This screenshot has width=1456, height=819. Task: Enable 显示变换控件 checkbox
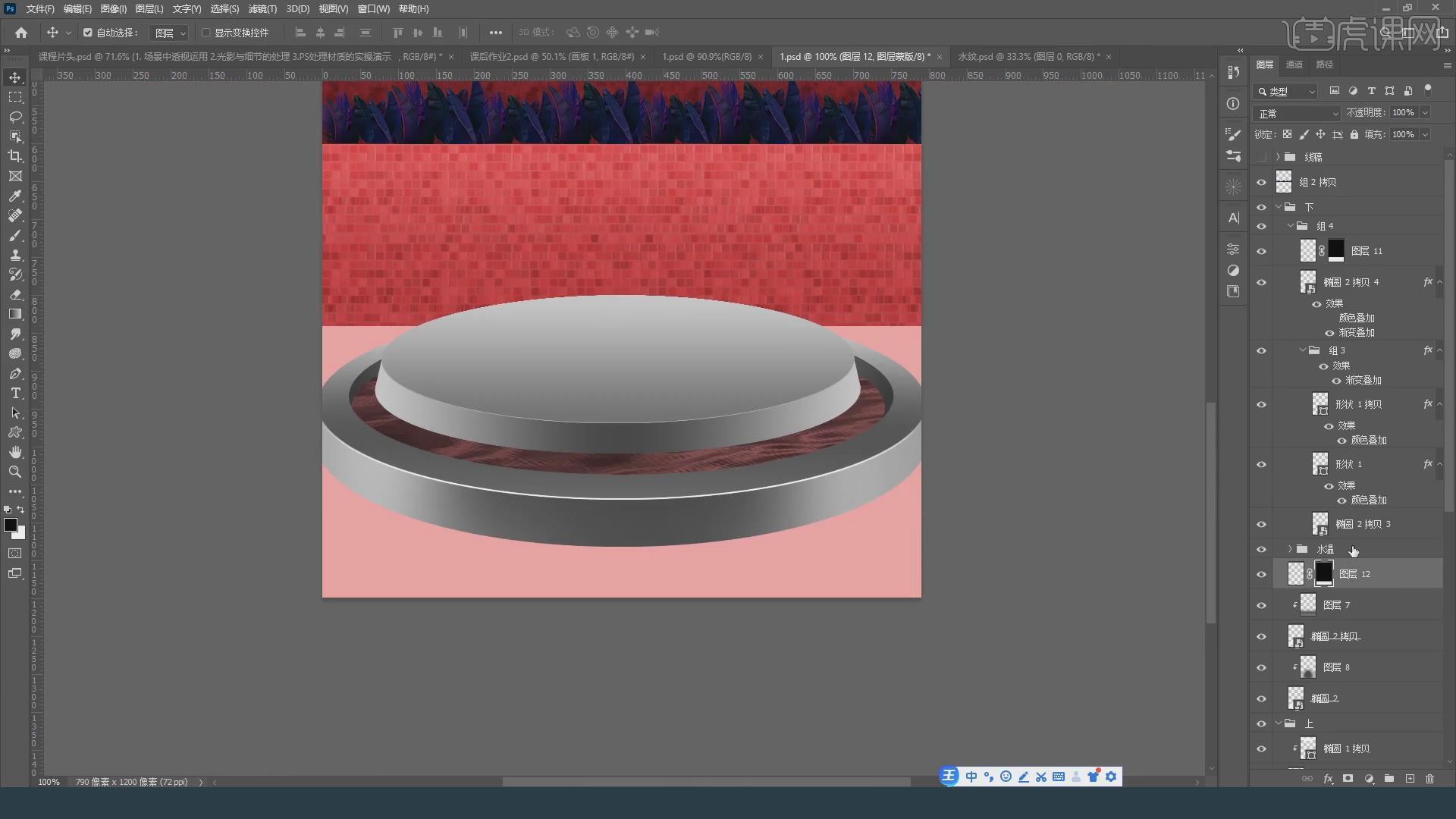click(x=206, y=33)
